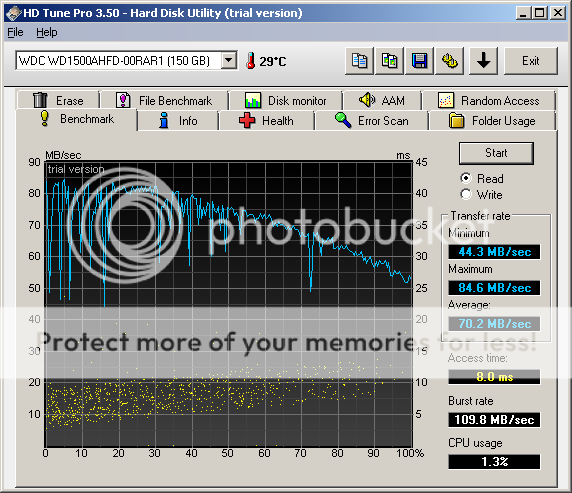The image size is (572, 493).
Task: Click the File Benchmark document icon
Action: [x=123, y=100]
